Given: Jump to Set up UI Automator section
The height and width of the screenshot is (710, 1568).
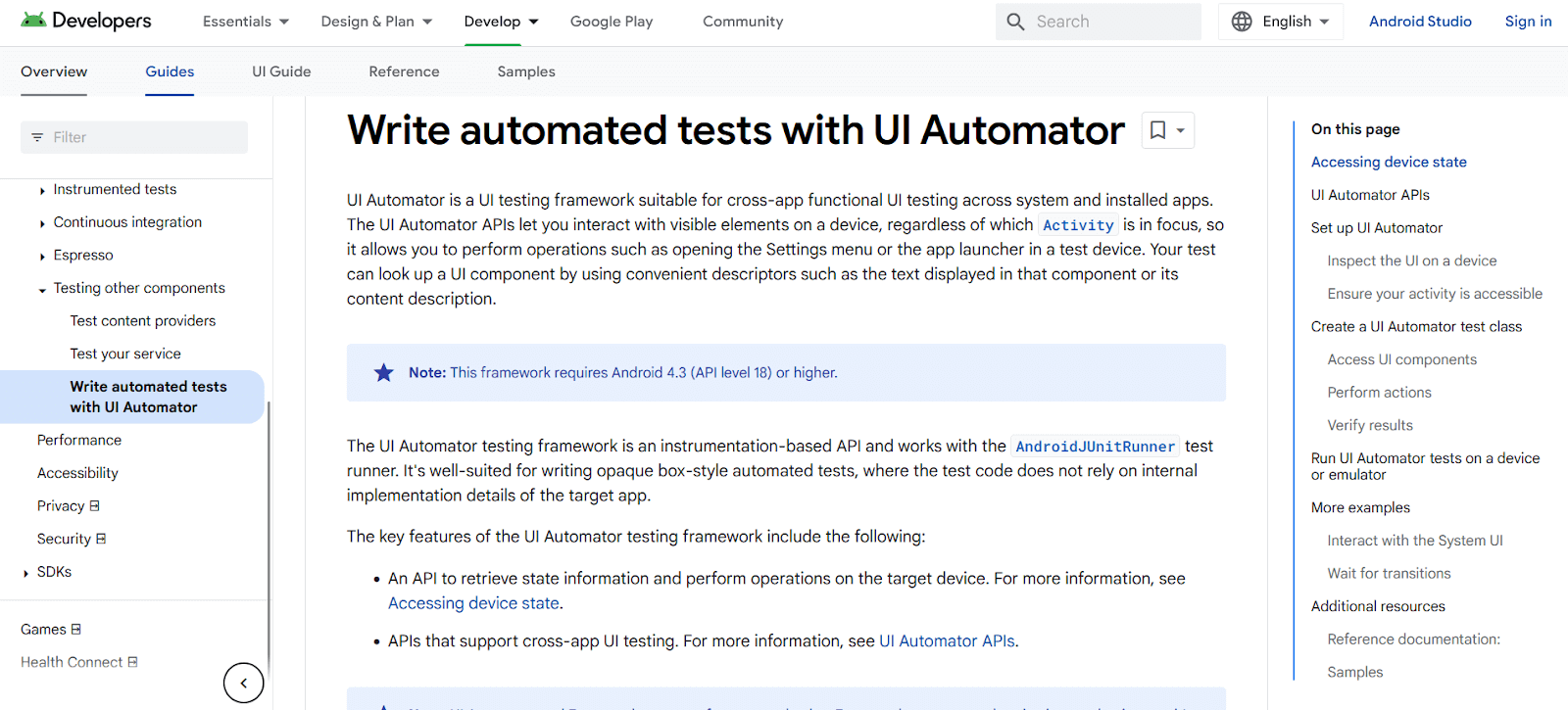Looking at the screenshot, I should click(1377, 228).
